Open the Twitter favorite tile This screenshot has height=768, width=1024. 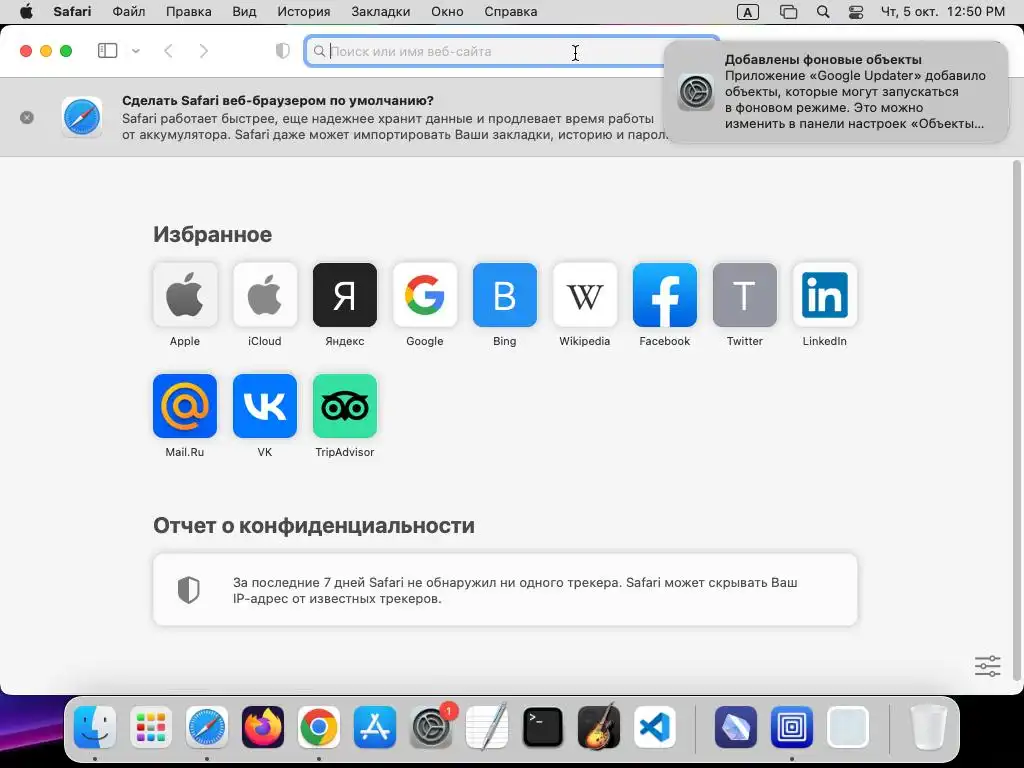(x=744, y=295)
